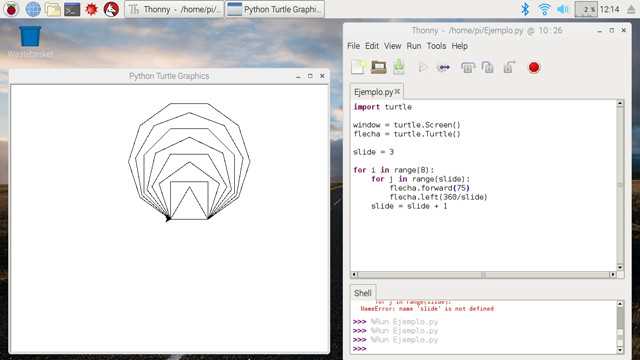Close the Python Turtle Graphics window
This screenshot has height=360, width=640.
(x=322, y=76)
